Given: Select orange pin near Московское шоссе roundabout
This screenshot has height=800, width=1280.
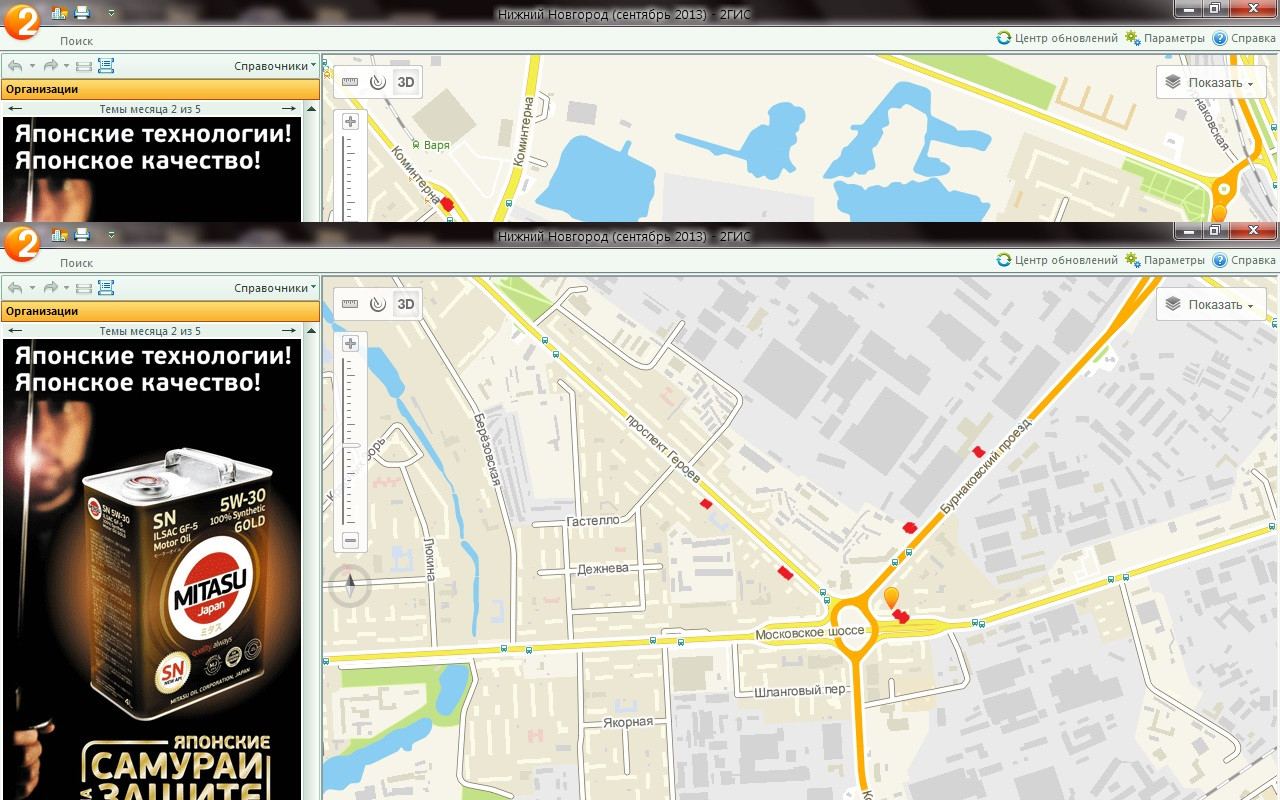Looking at the screenshot, I should click(891, 598).
